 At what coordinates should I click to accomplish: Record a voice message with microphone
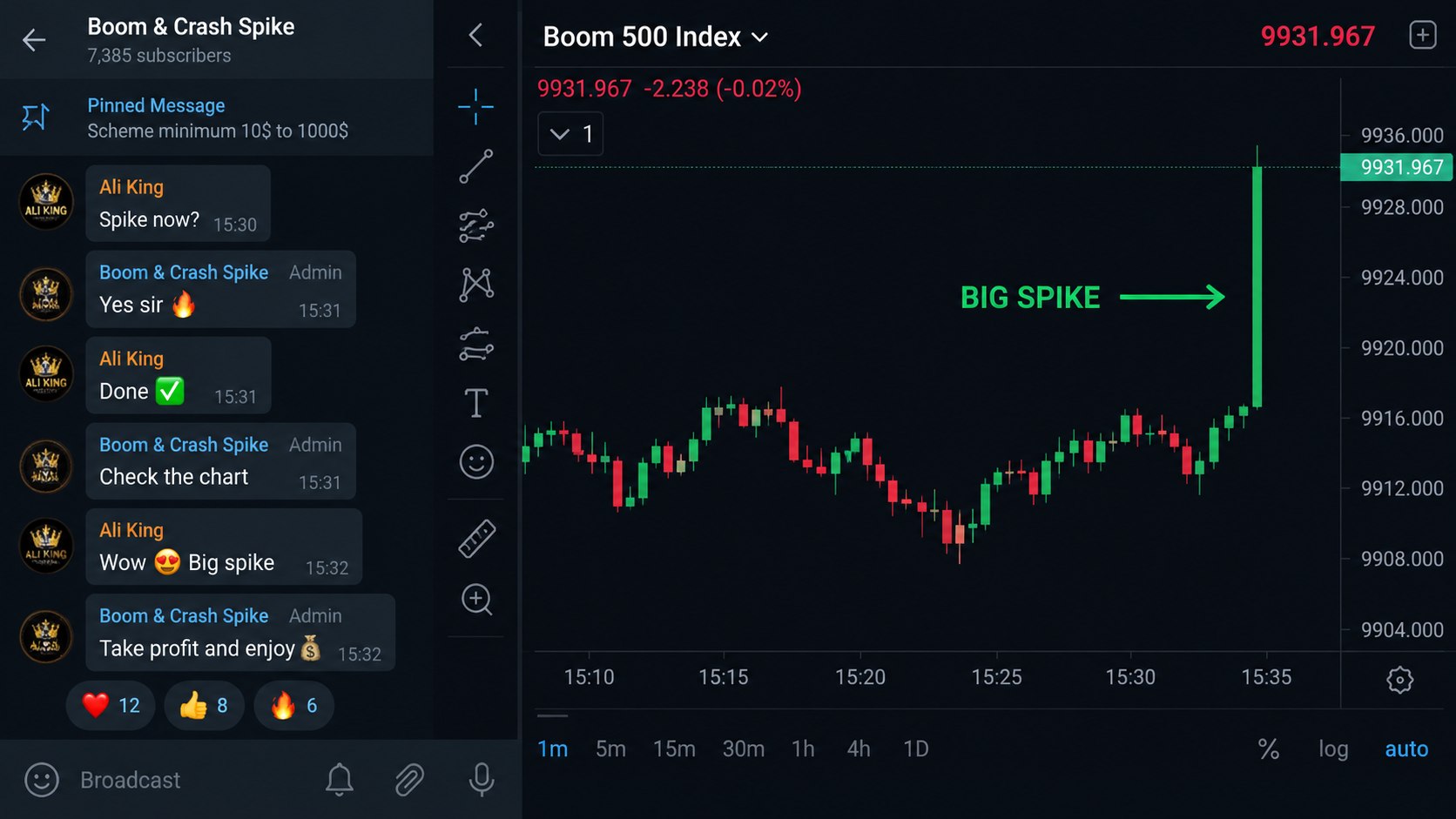482,780
